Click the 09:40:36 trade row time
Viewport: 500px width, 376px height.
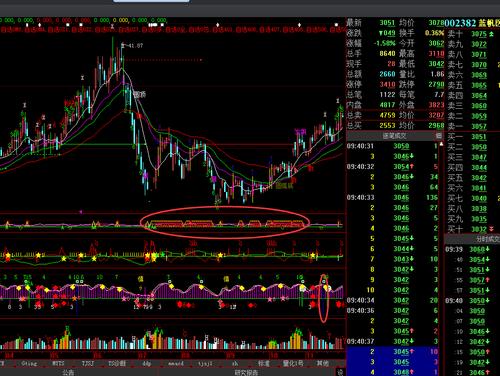tap(360, 311)
